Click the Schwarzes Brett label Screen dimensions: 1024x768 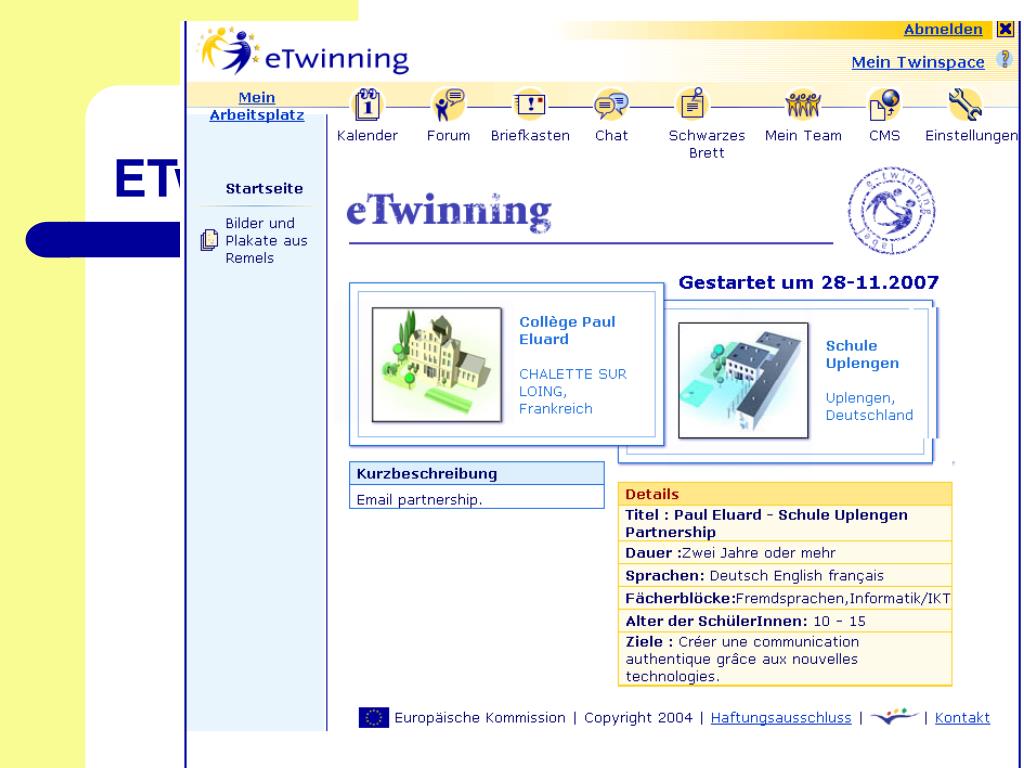click(707, 144)
